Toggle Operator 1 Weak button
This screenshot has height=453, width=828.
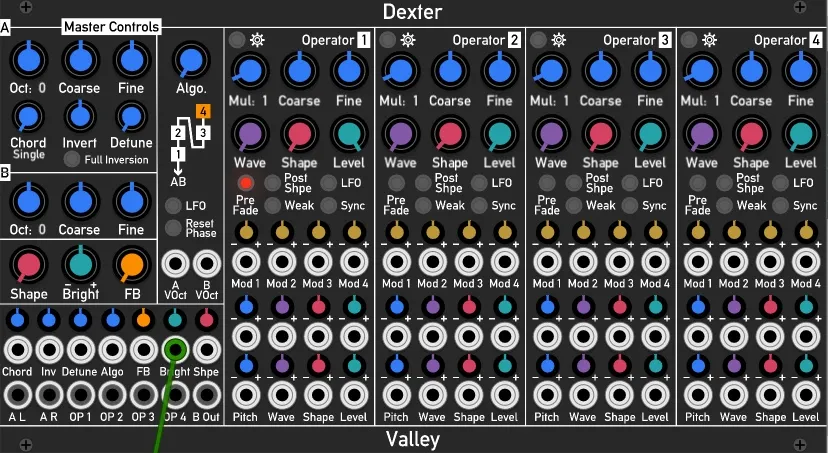272,205
